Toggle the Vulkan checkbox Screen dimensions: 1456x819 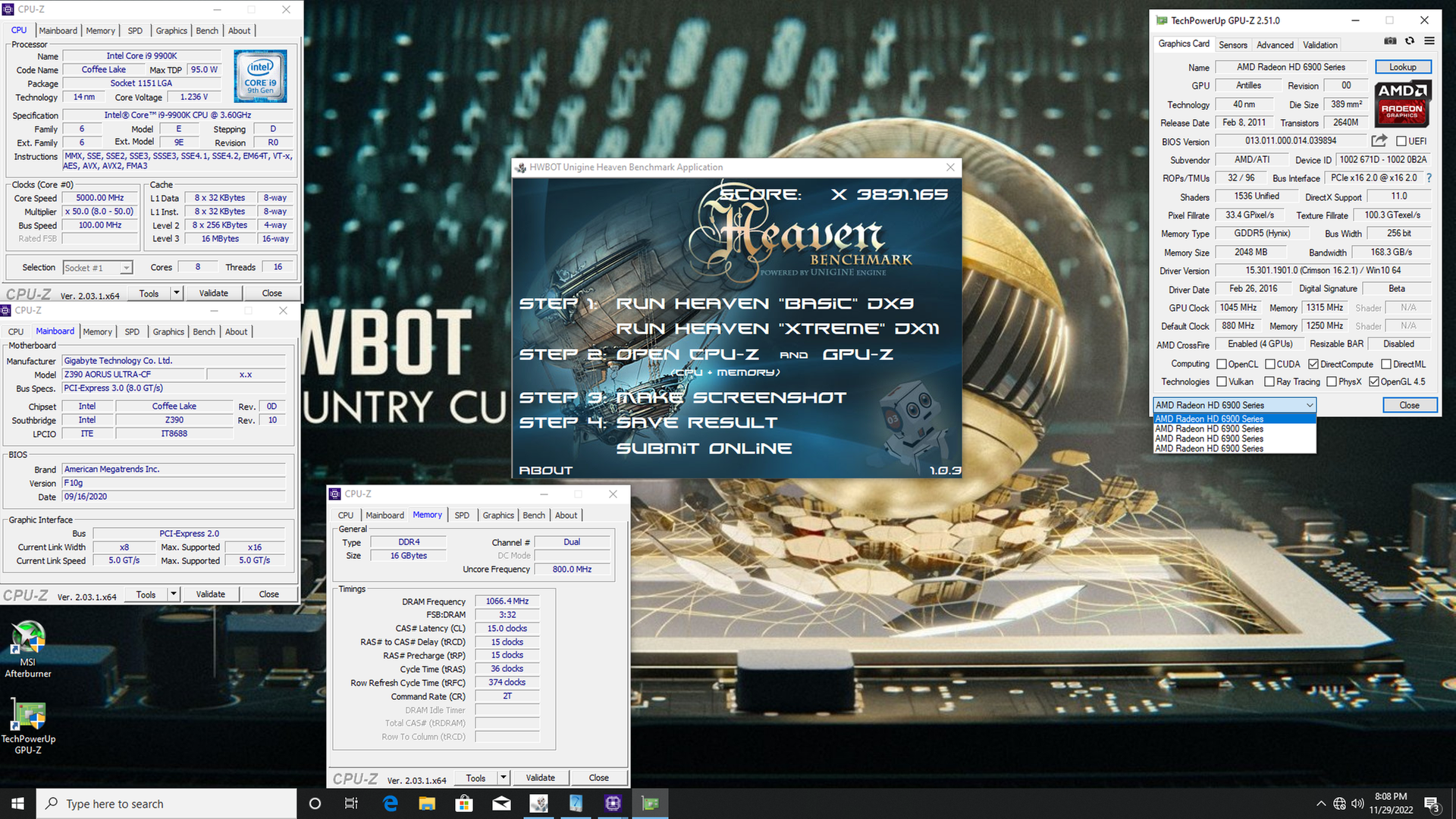1222,381
